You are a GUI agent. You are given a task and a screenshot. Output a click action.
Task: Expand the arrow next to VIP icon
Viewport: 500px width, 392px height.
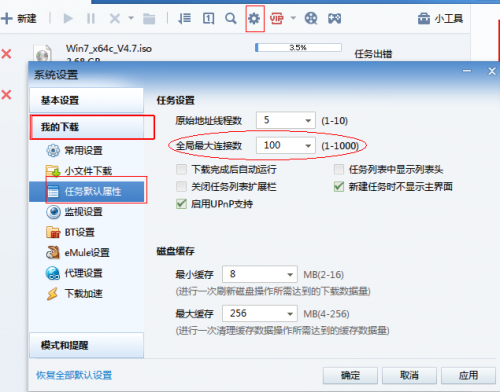(x=293, y=18)
